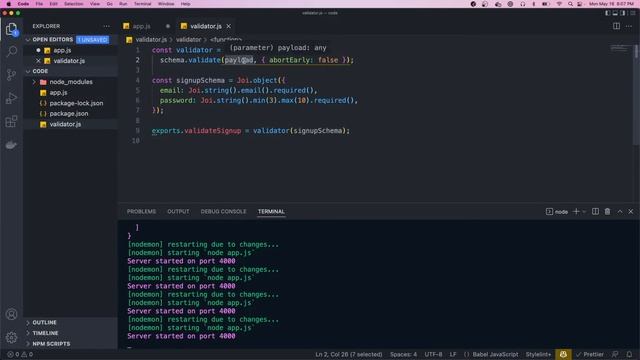
Task: Open the Selection menu
Action: (x=73, y=4)
